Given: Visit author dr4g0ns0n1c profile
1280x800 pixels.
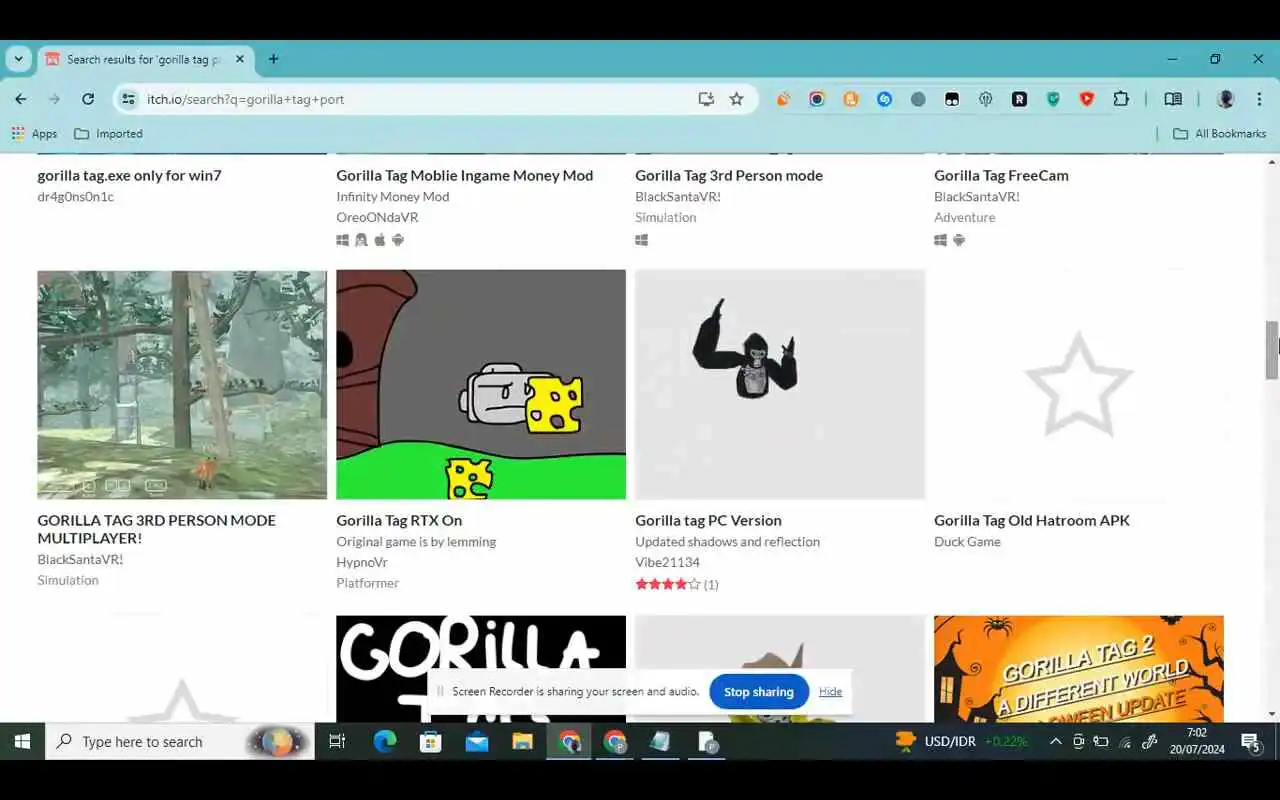Looking at the screenshot, I should [76, 196].
